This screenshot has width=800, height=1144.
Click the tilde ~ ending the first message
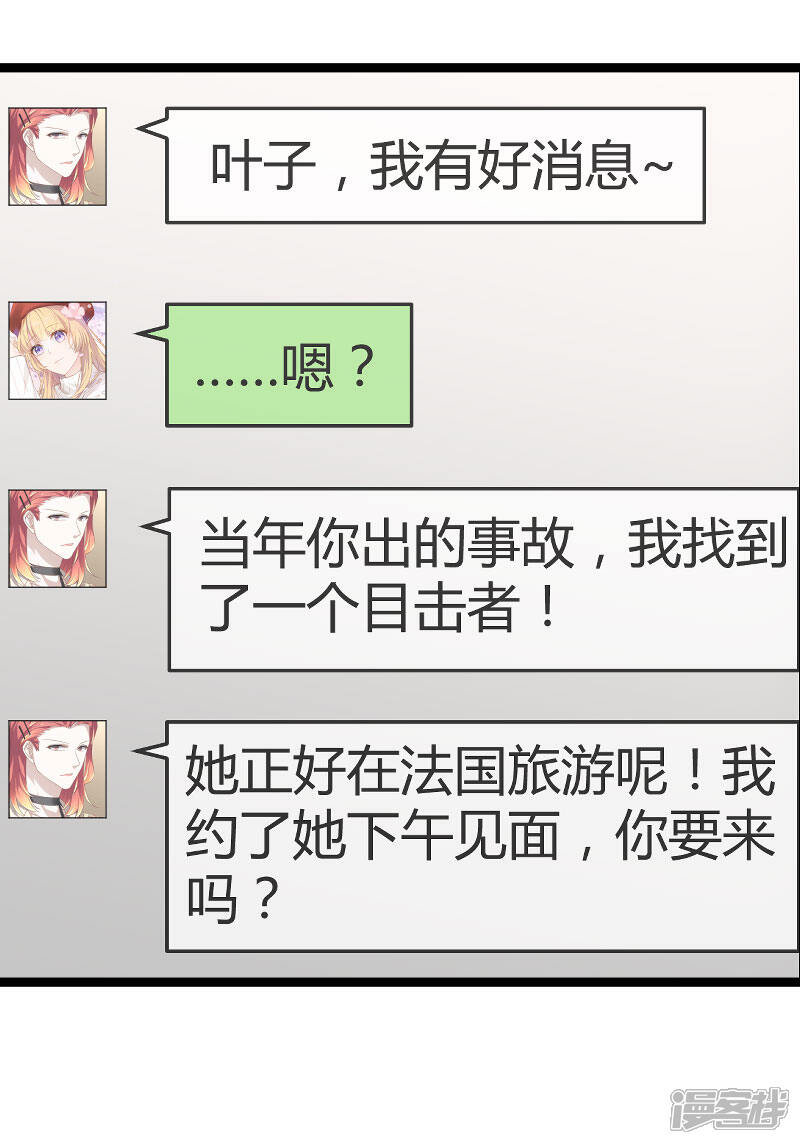(x=657, y=166)
